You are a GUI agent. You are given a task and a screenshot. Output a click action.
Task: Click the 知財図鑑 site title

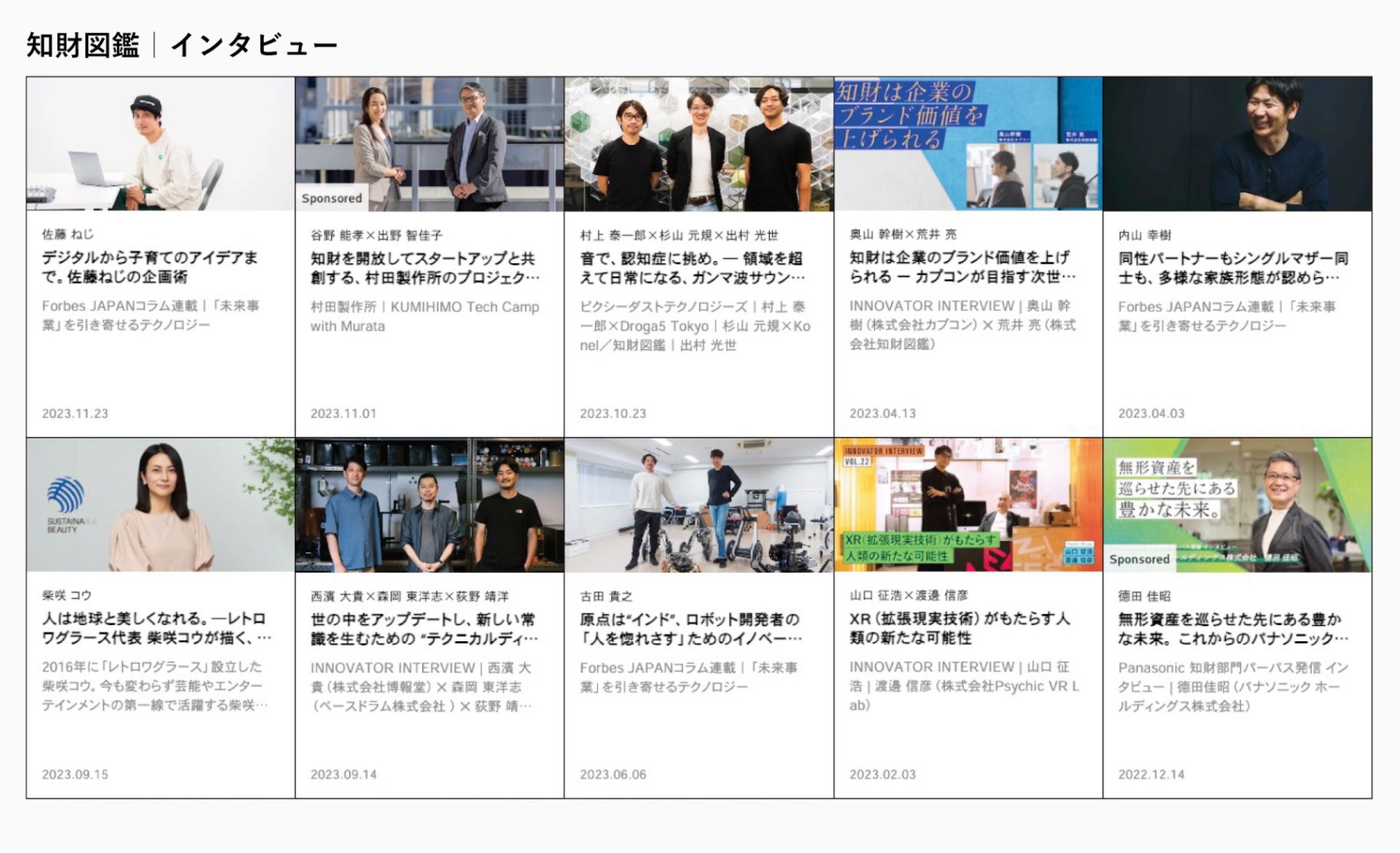(83, 45)
